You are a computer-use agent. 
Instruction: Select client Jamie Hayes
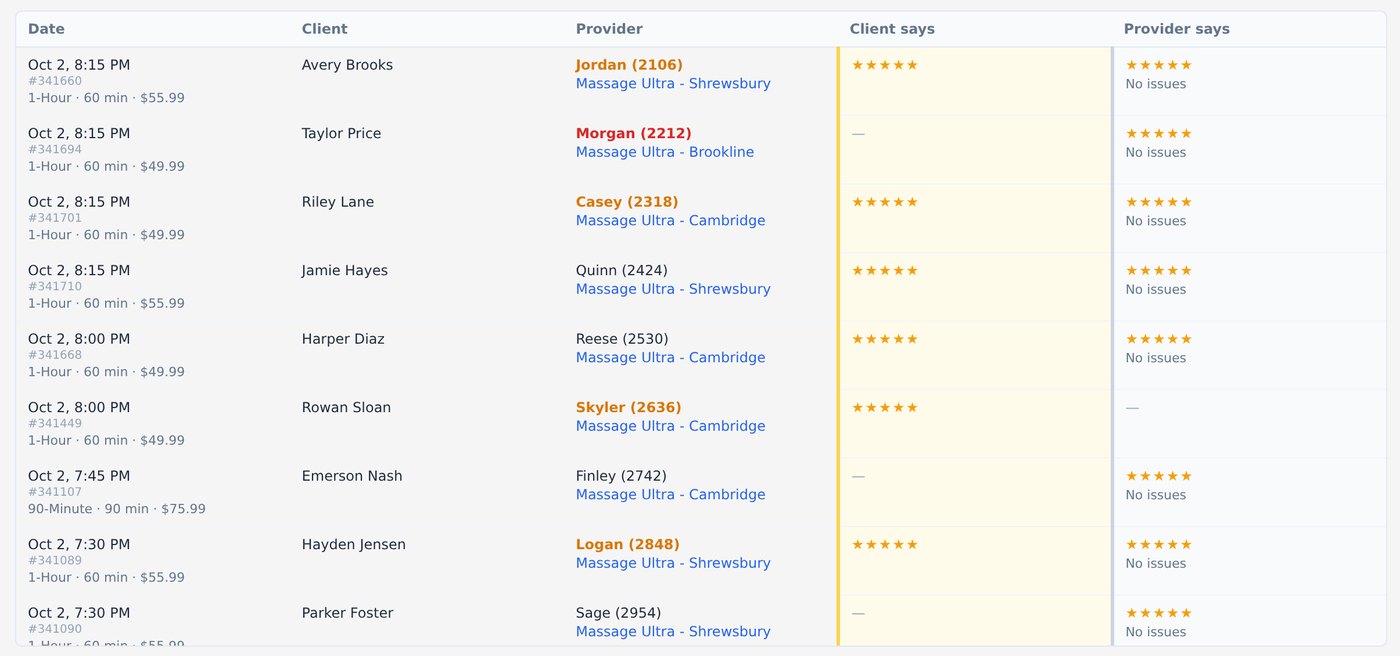point(345,270)
